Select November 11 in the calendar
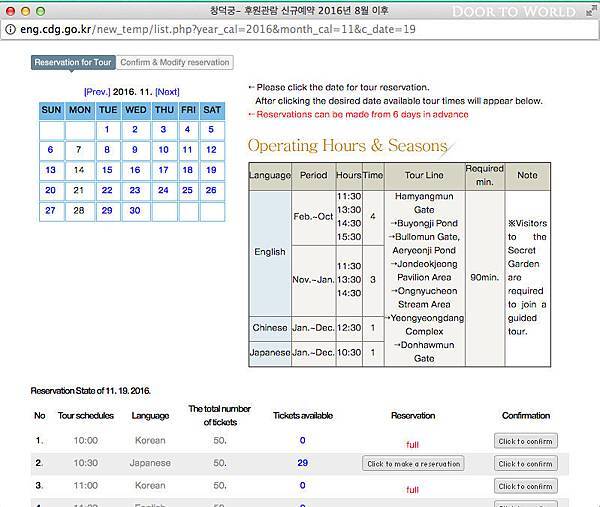 pos(187,150)
